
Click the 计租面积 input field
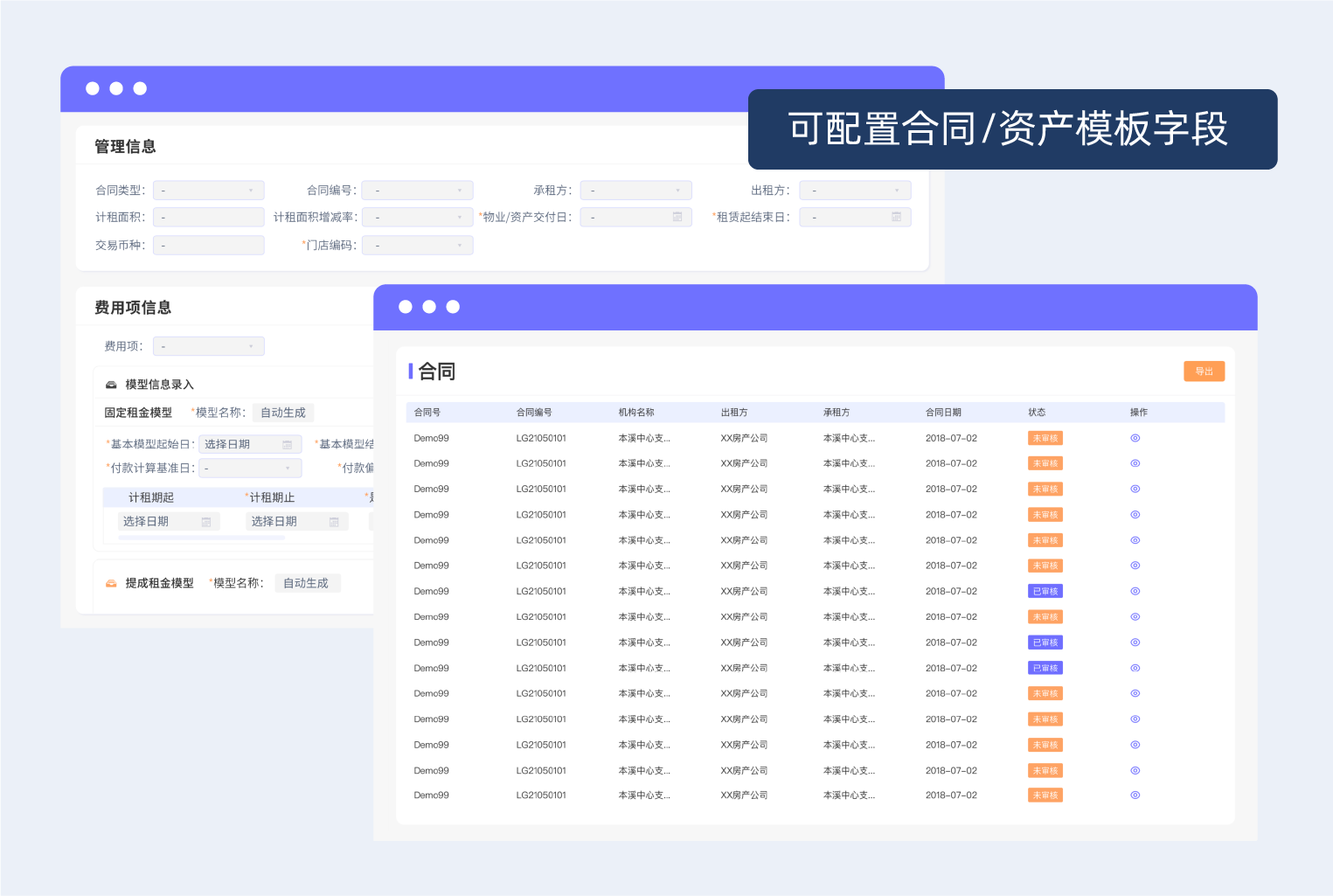(209, 218)
